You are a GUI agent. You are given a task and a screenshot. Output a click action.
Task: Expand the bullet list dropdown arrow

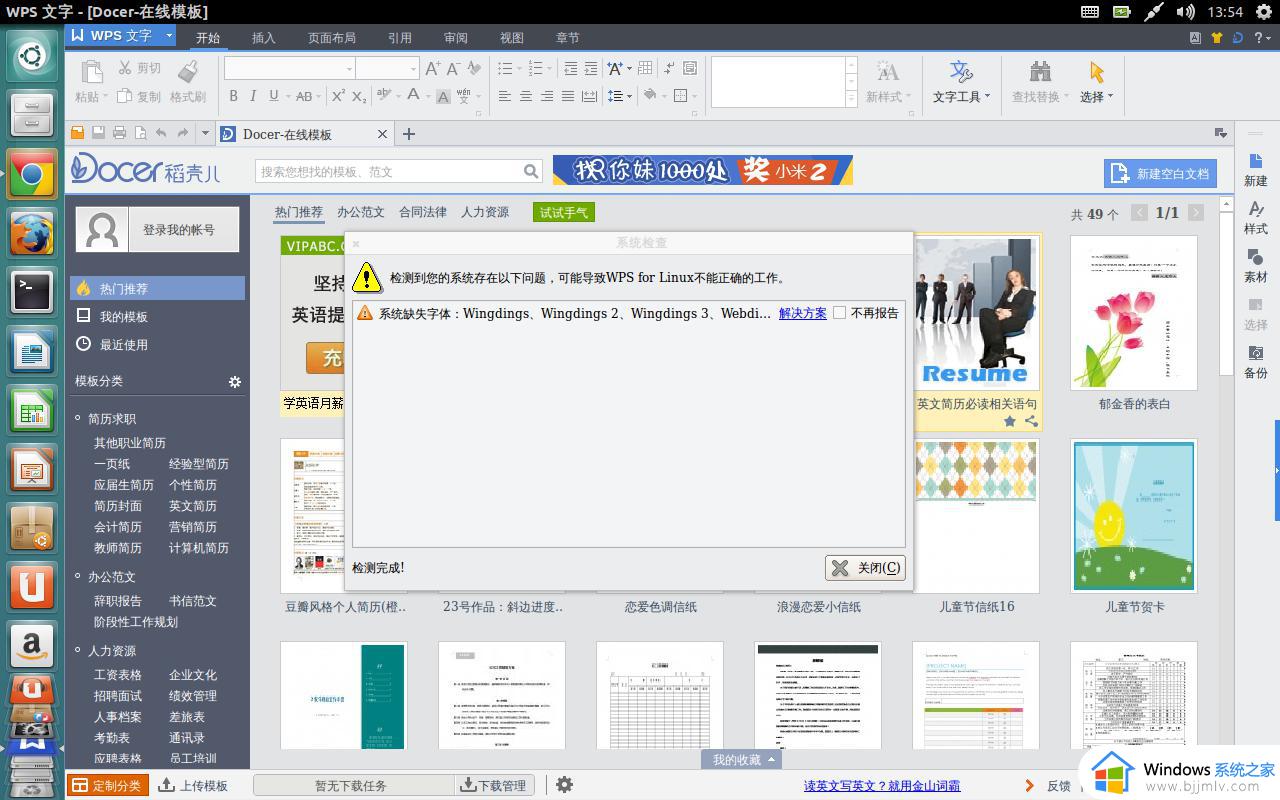(x=520, y=68)
